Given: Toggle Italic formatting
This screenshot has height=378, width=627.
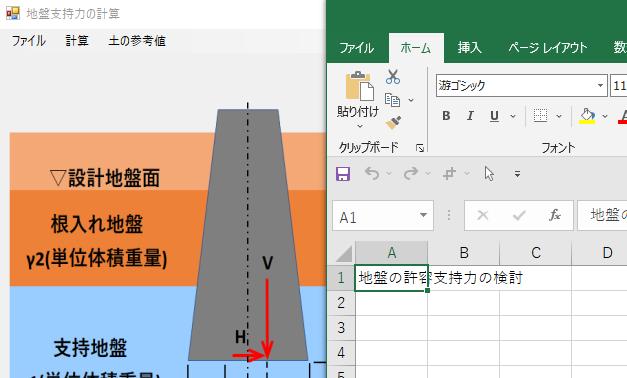Looking at the screenshot, I should click(470, 116).
